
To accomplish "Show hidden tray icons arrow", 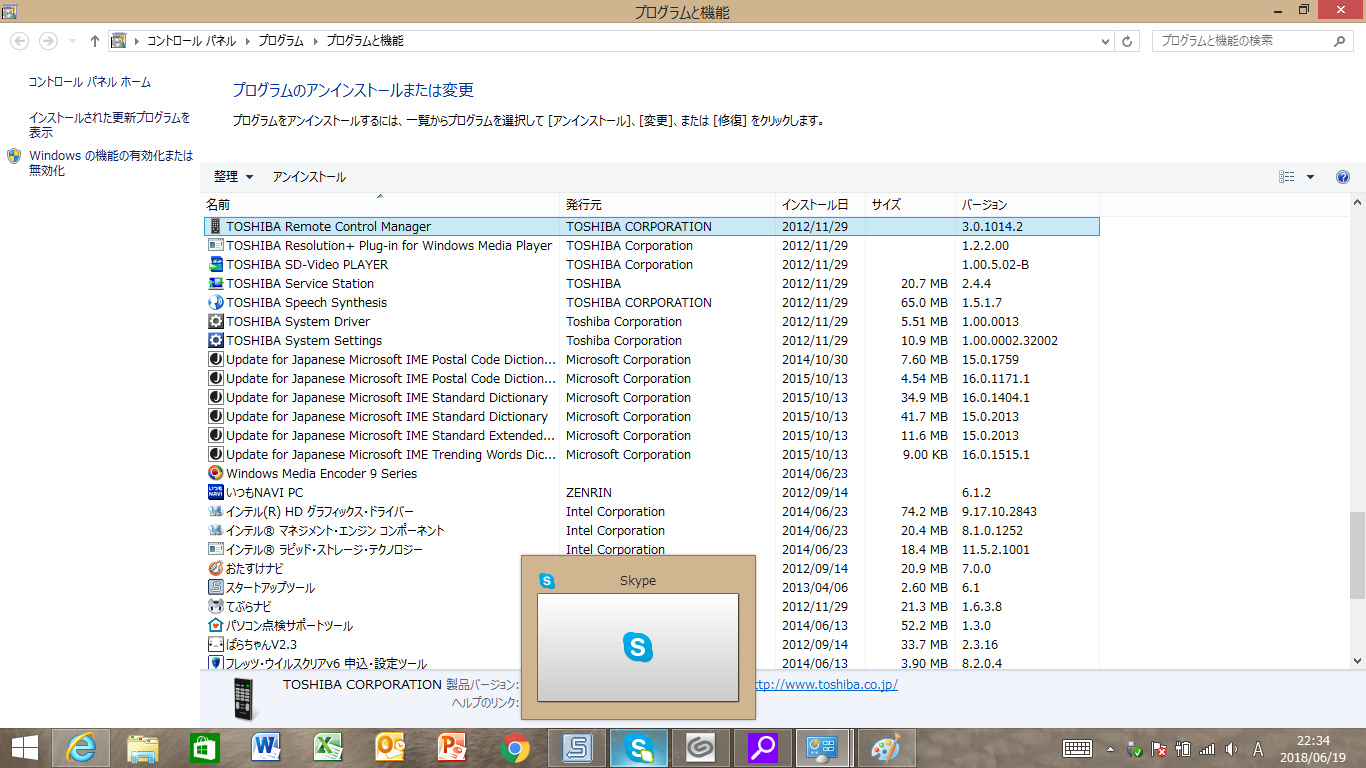I will pyautogui.click(x=1109, y=749).
